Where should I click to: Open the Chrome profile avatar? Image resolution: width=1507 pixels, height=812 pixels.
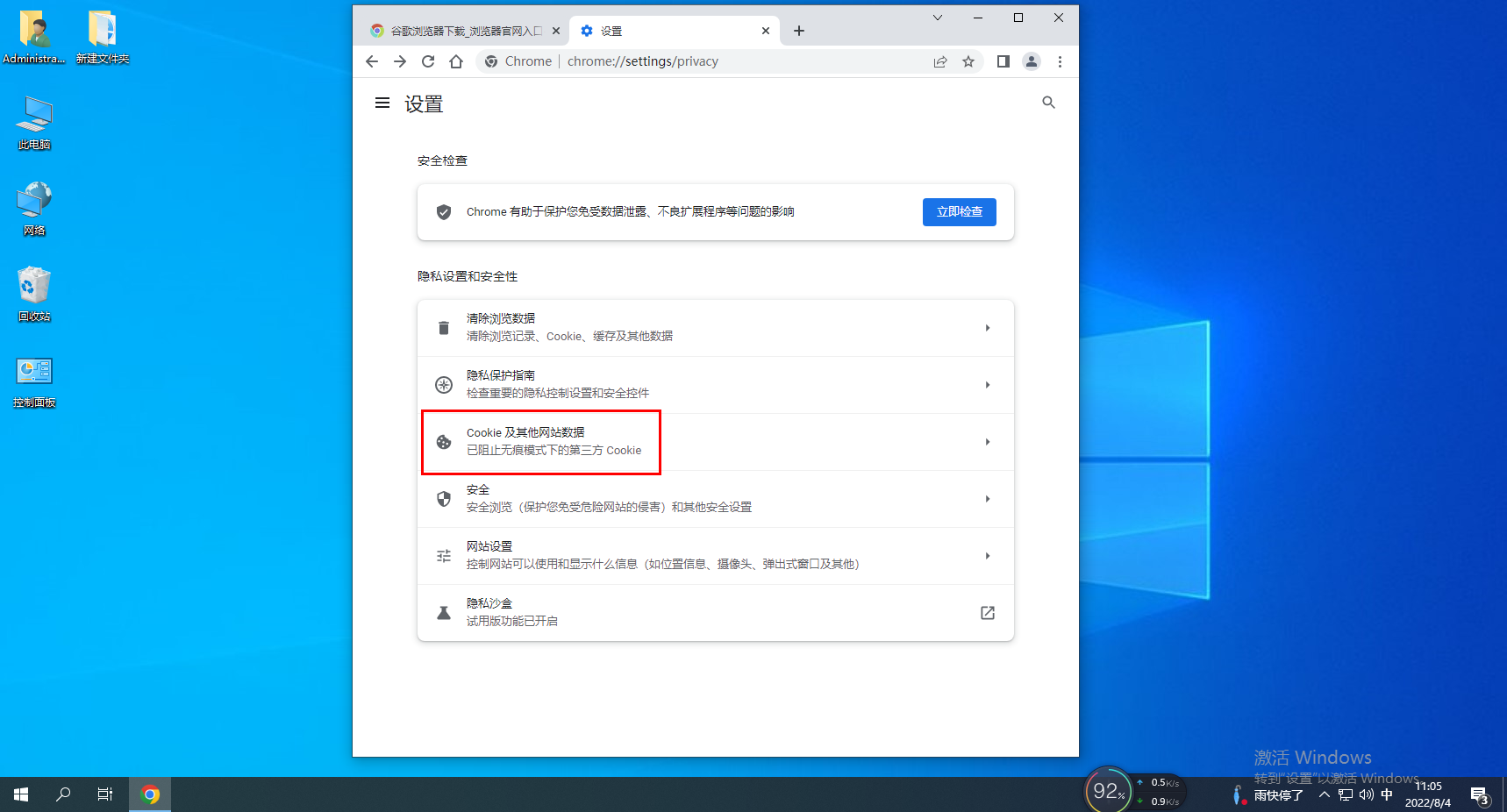pos(1032,61)
